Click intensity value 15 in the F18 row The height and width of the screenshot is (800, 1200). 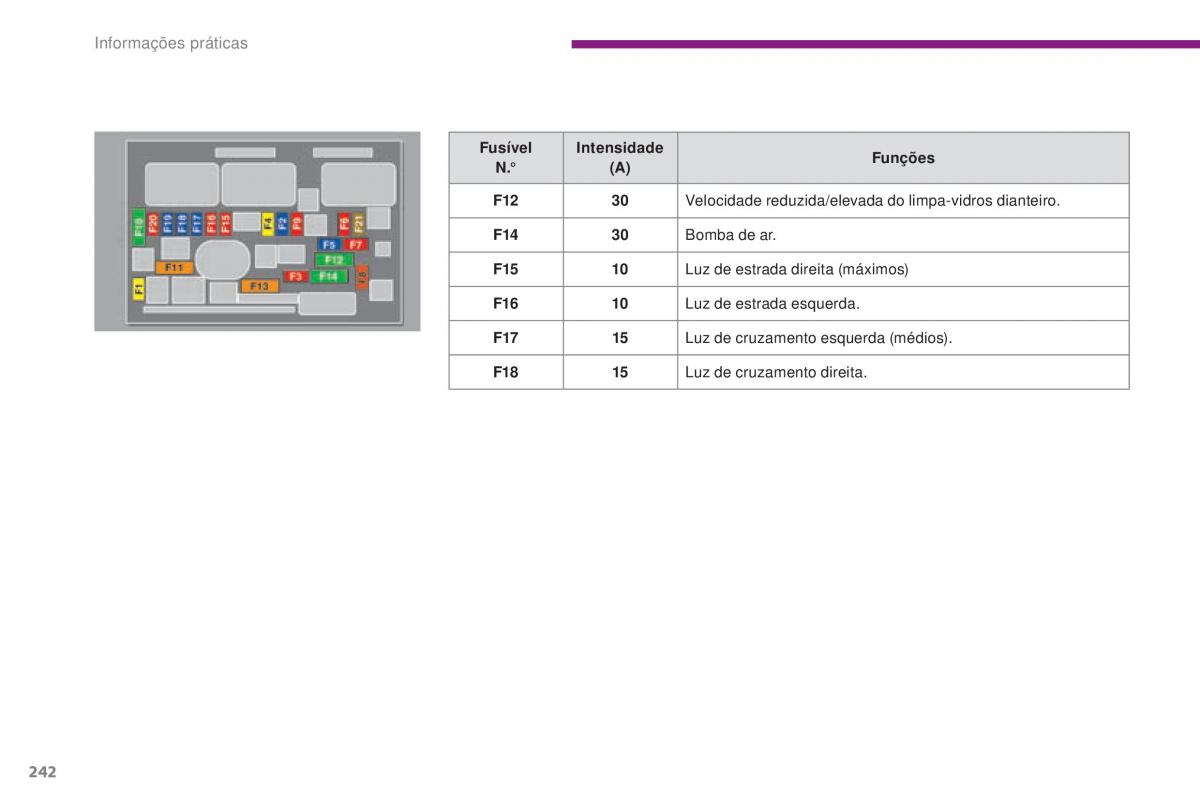(x=620, y=372)
